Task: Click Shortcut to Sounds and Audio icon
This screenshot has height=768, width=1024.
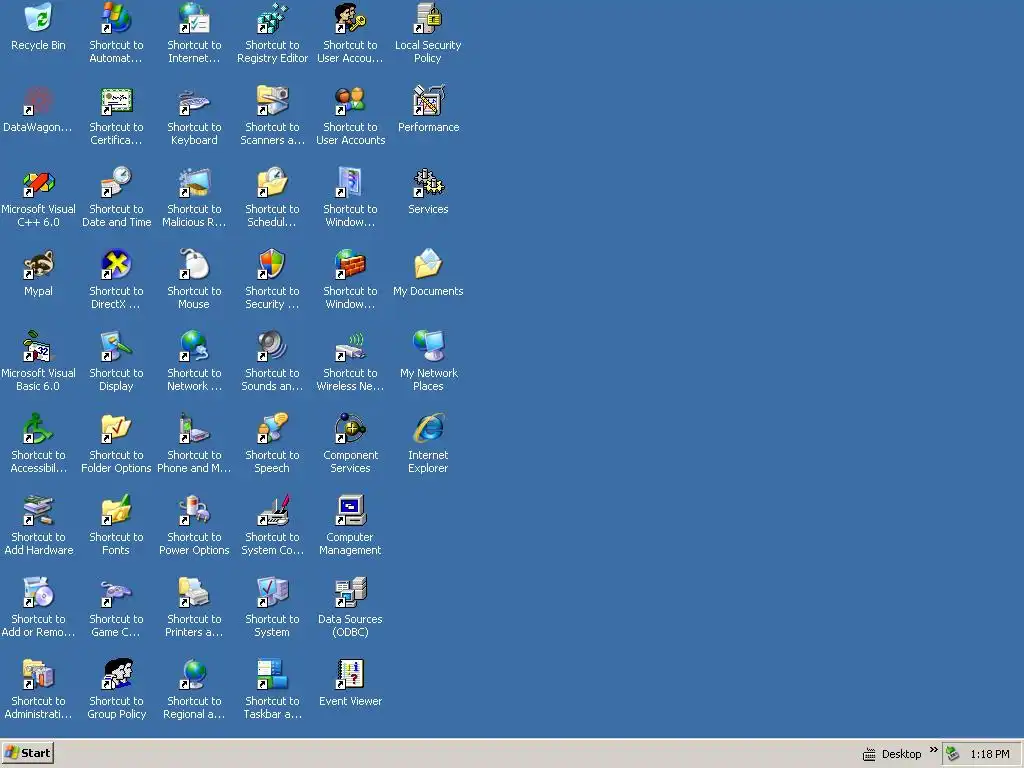Action: coord(272,347)
